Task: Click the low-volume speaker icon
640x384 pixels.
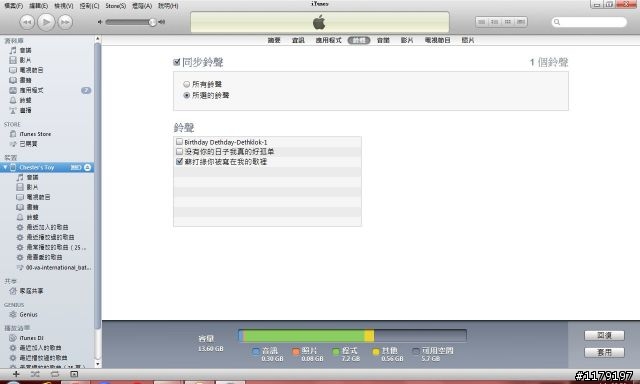Action: 100,22
